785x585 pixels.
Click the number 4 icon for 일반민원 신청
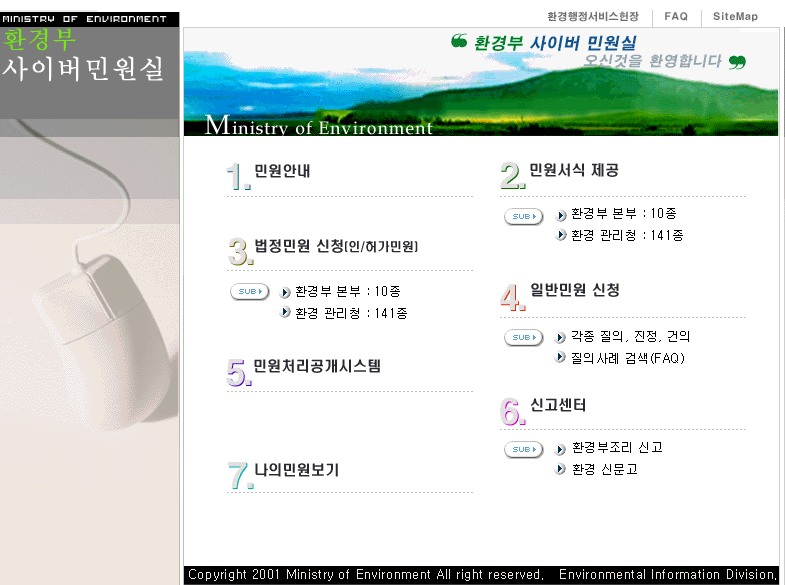[x=513, y=297]
